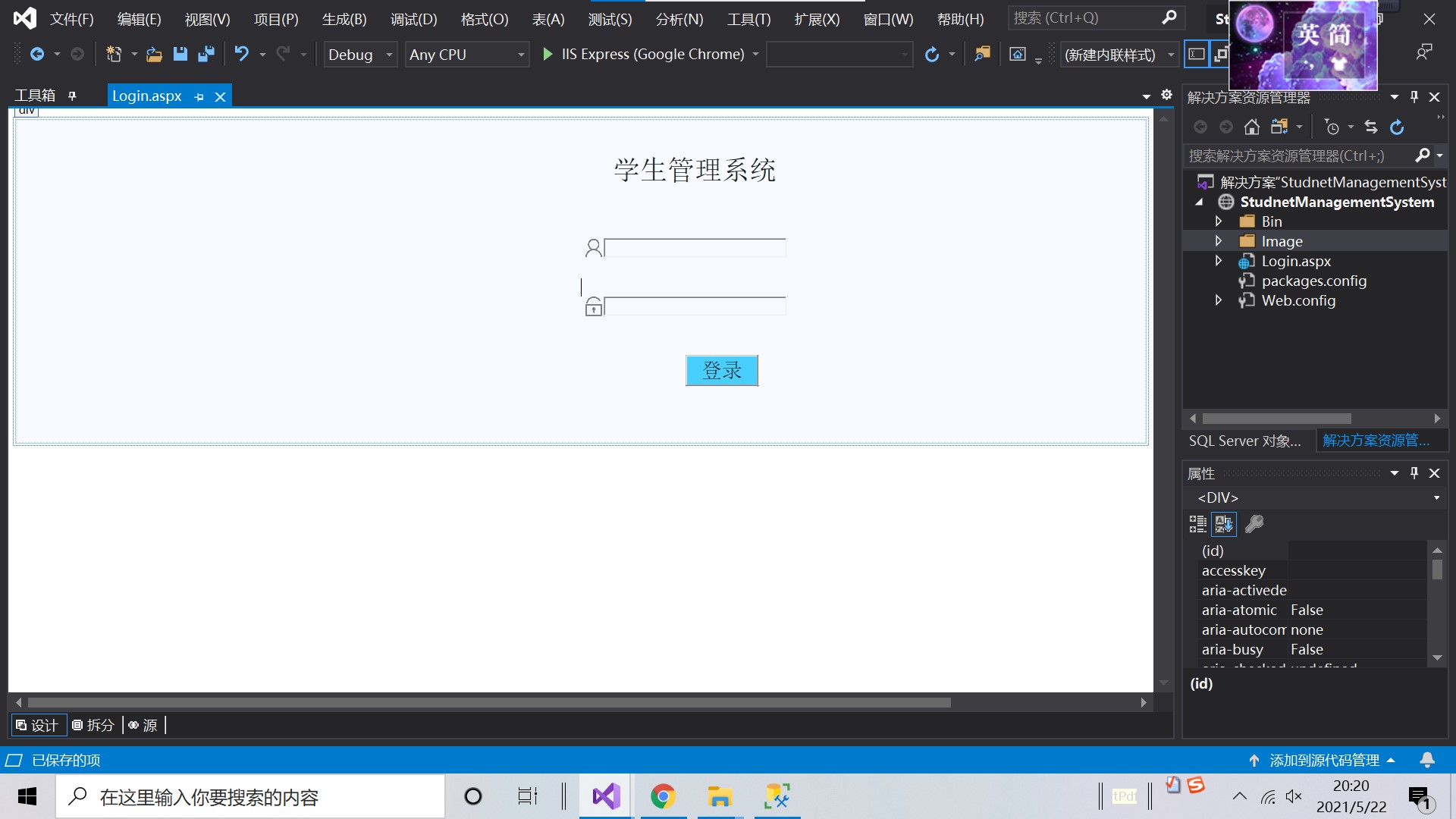
Task: Undo the last action
Action: 241,54
